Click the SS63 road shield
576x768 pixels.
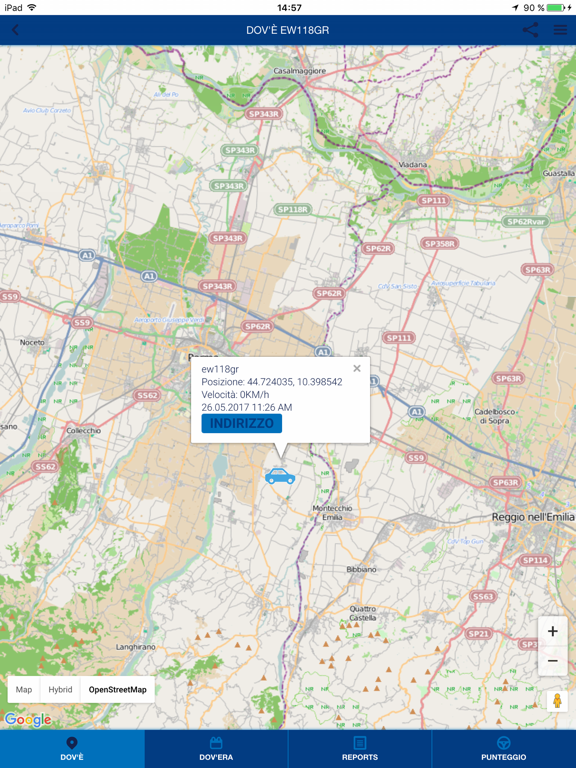(483, 596)
